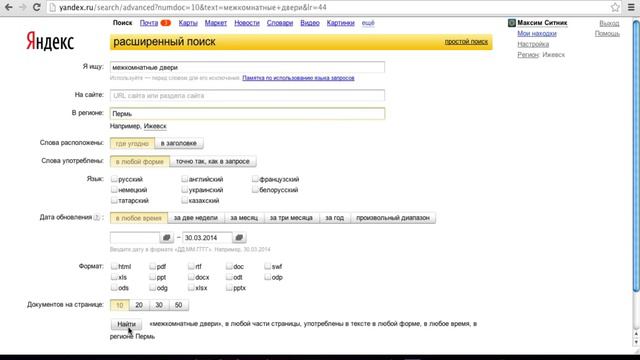Select 'в любое время' date option
This screenshot has width=640, height=360.
[x=139, y=218]
